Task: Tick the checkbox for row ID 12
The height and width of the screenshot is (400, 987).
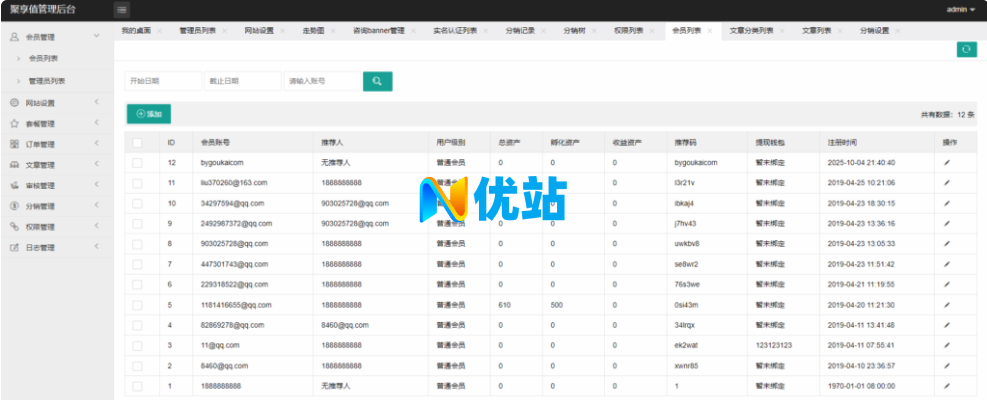Action: 137,162
